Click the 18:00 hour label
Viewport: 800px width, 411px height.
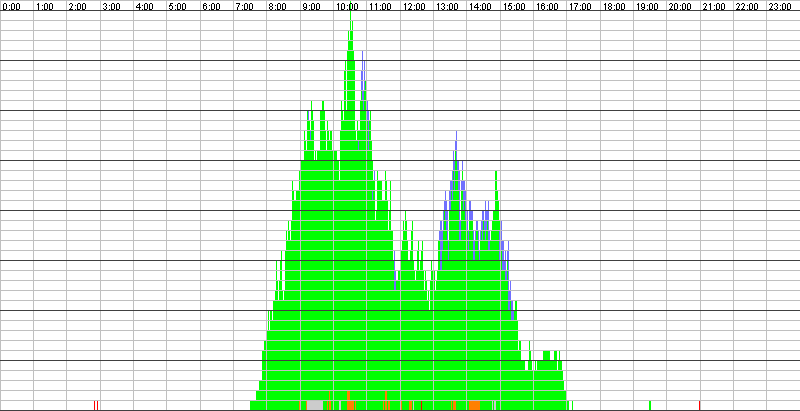coord(614,7)
